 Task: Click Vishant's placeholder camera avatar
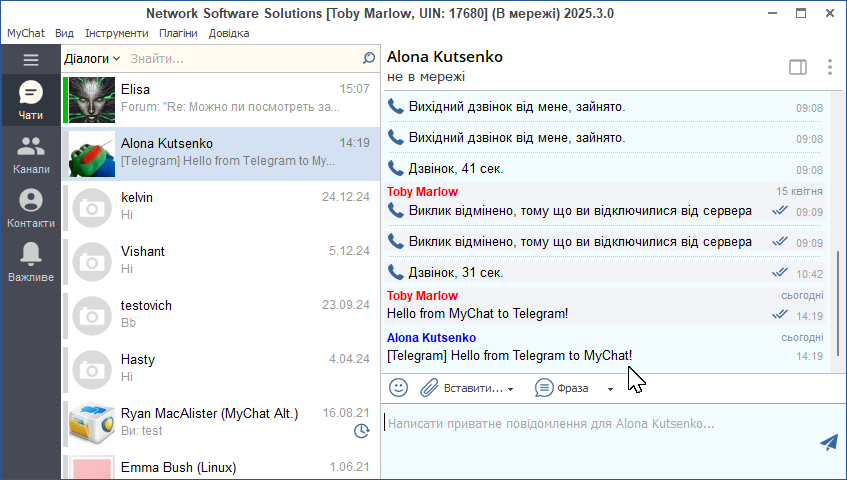pos(92,262)
